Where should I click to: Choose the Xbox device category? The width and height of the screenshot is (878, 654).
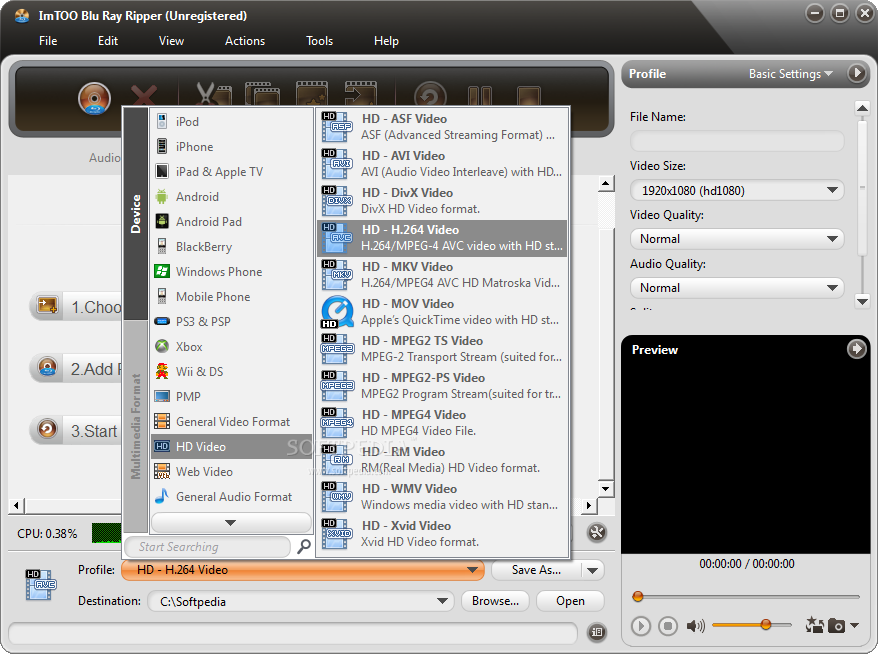click(231, 347)
